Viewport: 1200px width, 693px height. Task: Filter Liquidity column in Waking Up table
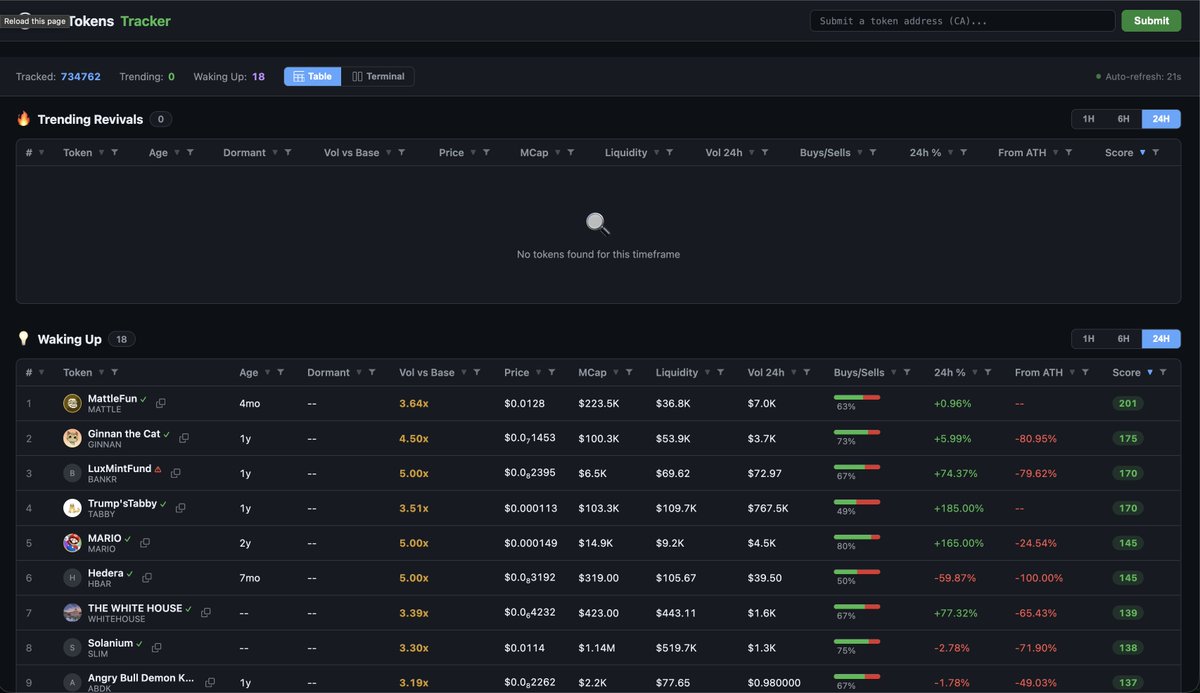tap(722, 373)
